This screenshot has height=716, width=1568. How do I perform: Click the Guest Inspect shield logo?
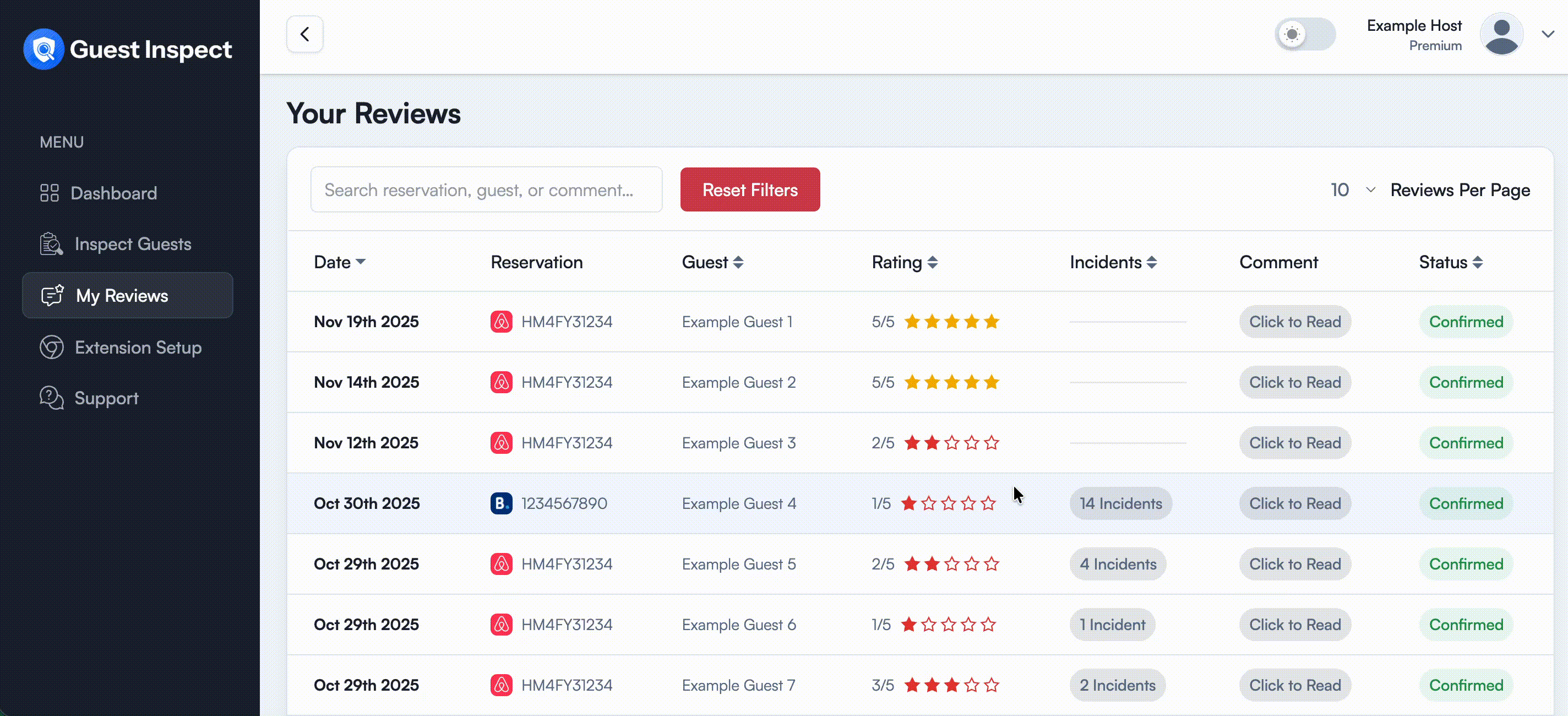click(44, 50)
